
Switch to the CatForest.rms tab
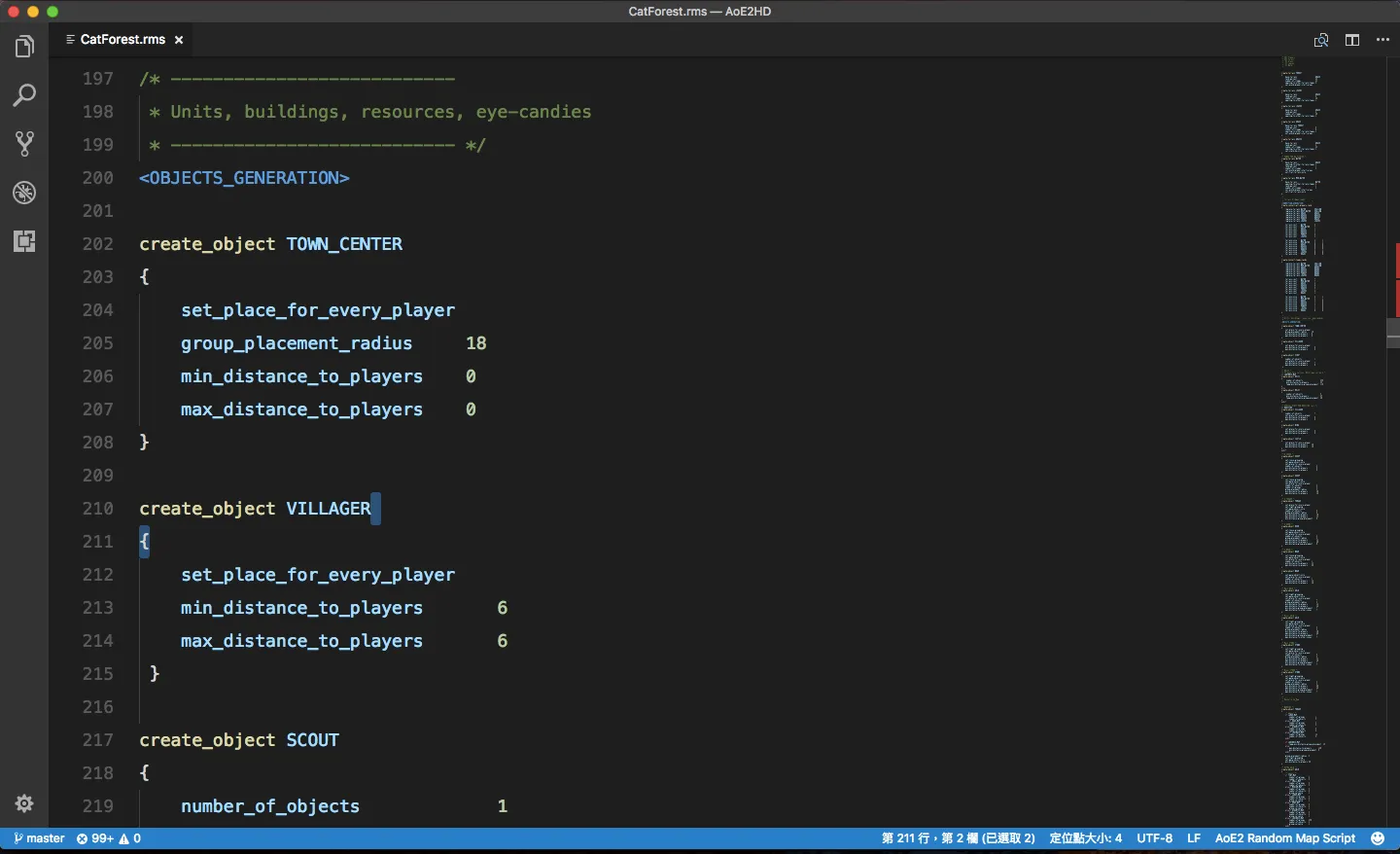121,40
